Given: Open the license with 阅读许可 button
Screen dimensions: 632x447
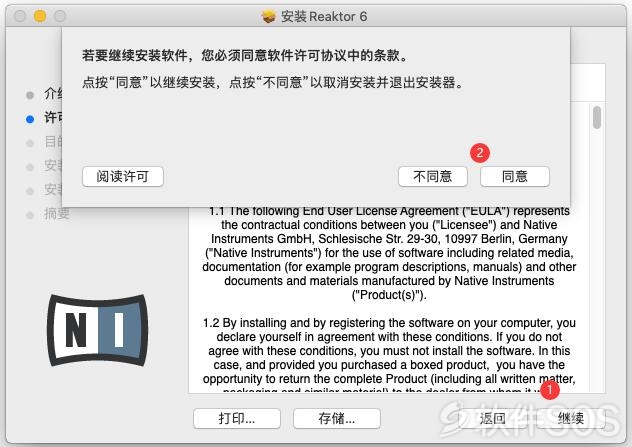Looking at the screenshot, I should tap(123, 177).
